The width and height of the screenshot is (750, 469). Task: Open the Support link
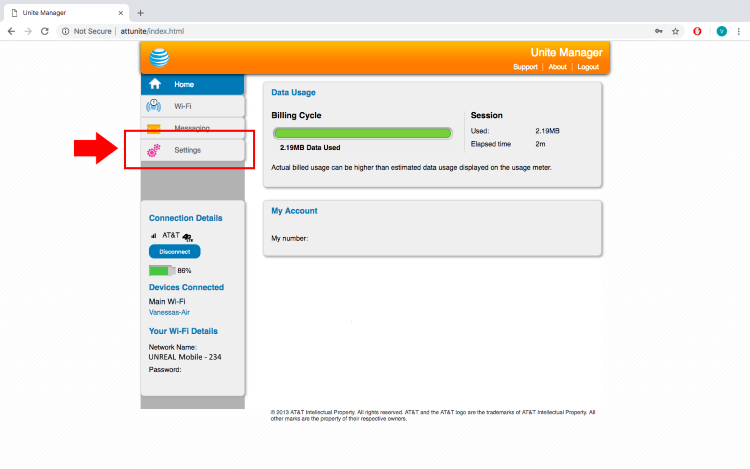[x=525, y=67]
